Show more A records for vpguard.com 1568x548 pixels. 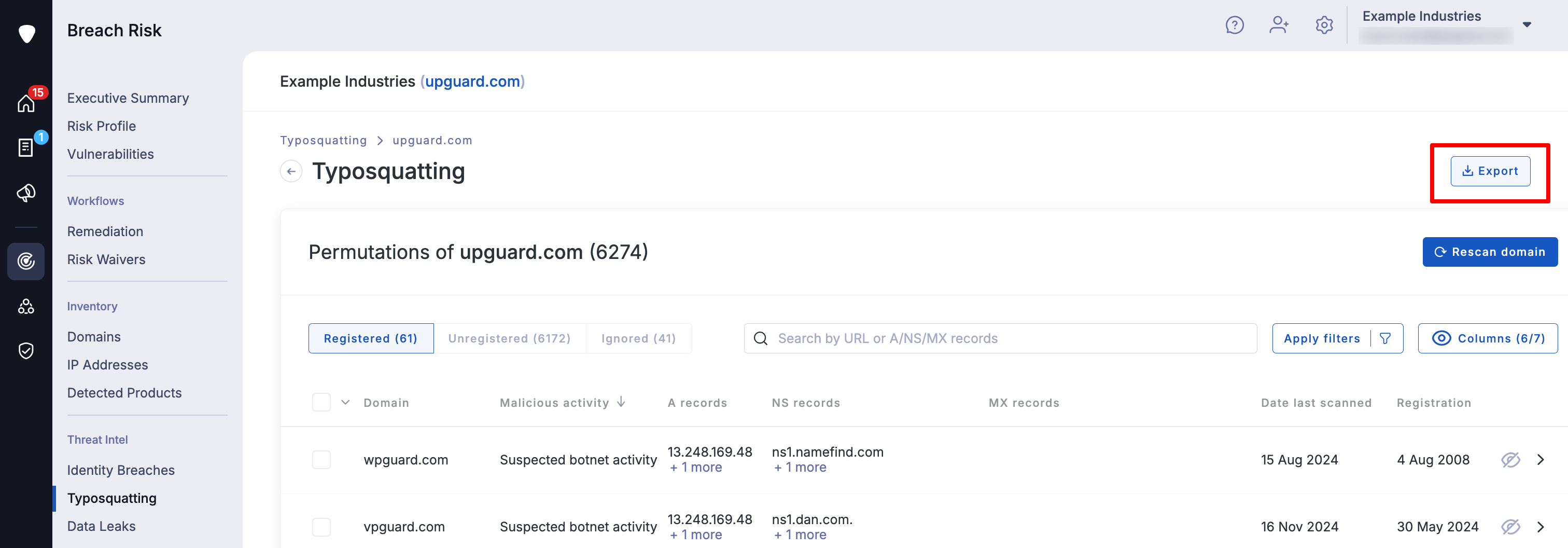pos(696,535)
